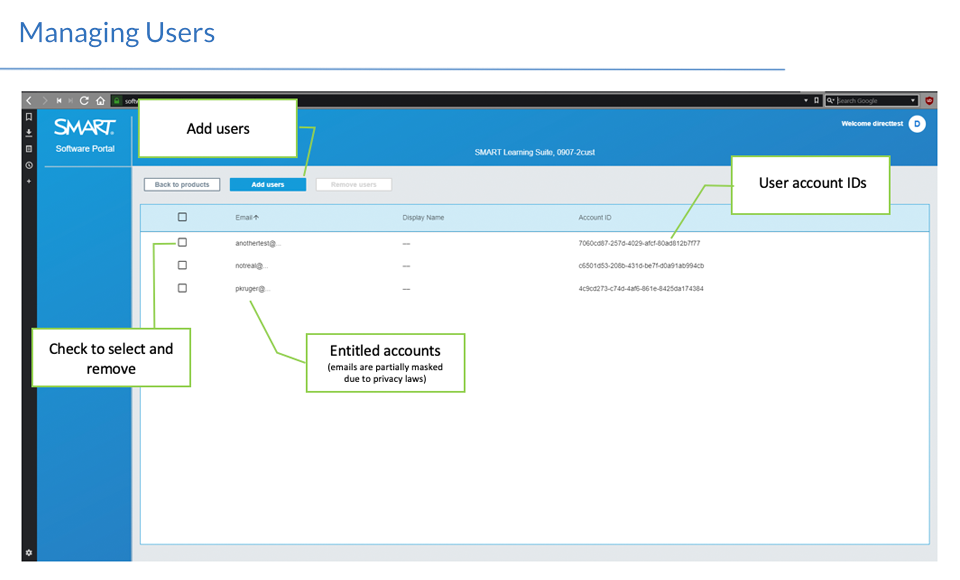Expand the search field history dropdown
Viewport: 960px width, 580px height.
pyautogui.click(x=913, y=100)
